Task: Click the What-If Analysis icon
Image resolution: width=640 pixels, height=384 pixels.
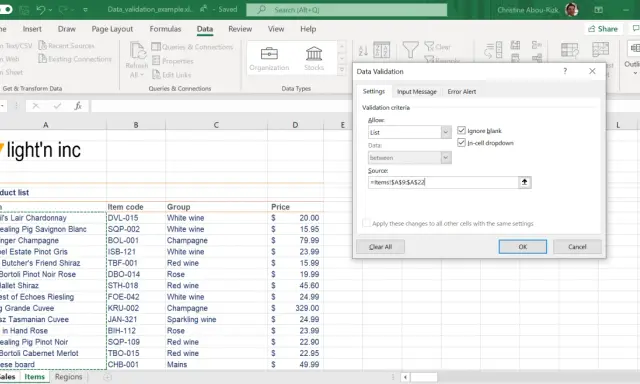Action: 569,50
